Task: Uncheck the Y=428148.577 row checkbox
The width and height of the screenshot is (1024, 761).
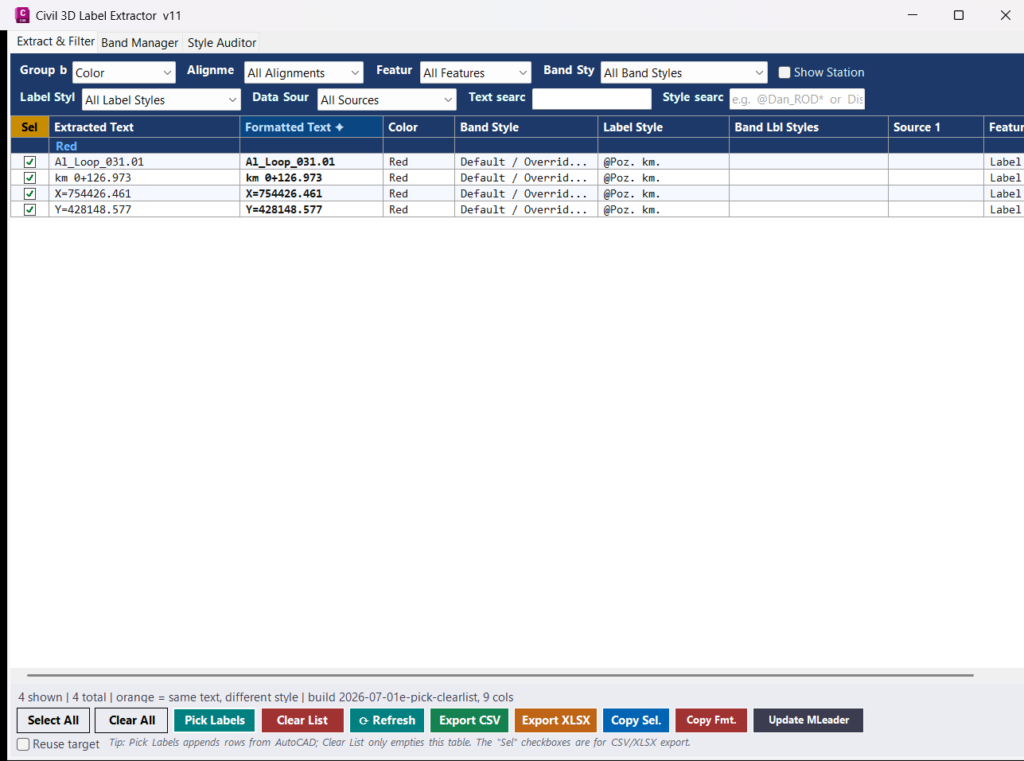Action: tap(29, 210)
